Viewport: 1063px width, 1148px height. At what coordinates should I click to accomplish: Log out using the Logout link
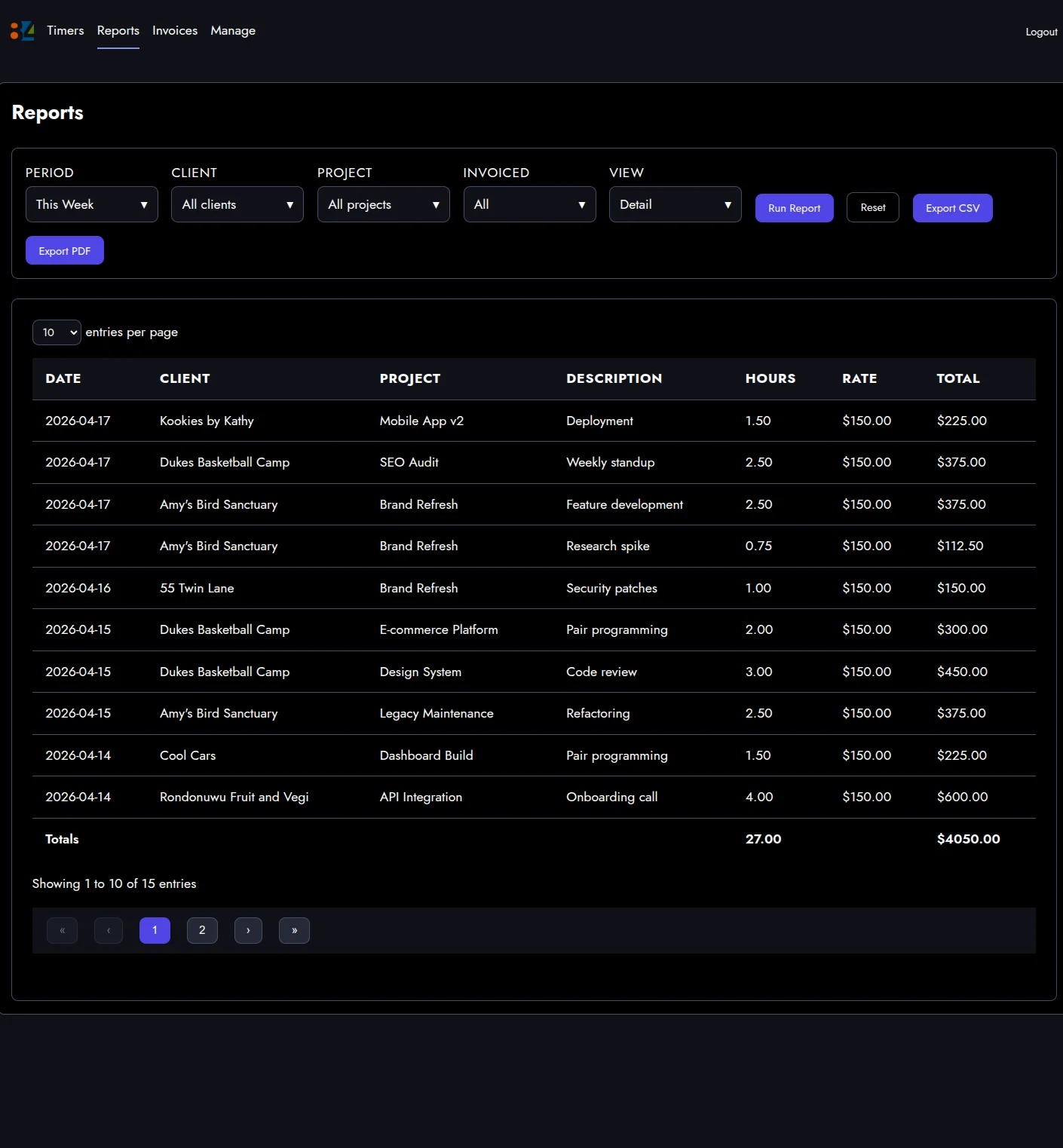pyautogui.click(x=1041, y=32)
